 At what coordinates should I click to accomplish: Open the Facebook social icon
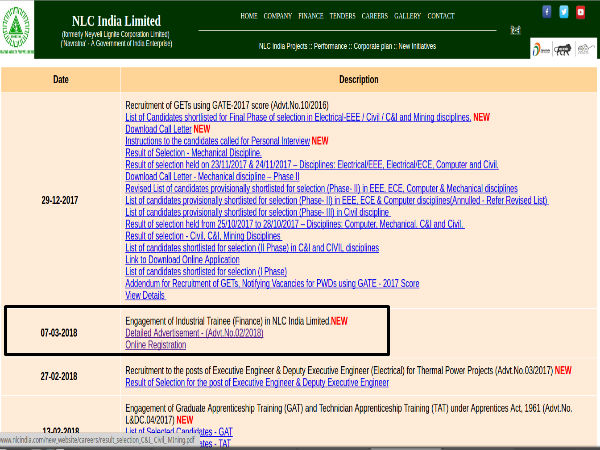[547, 12]
